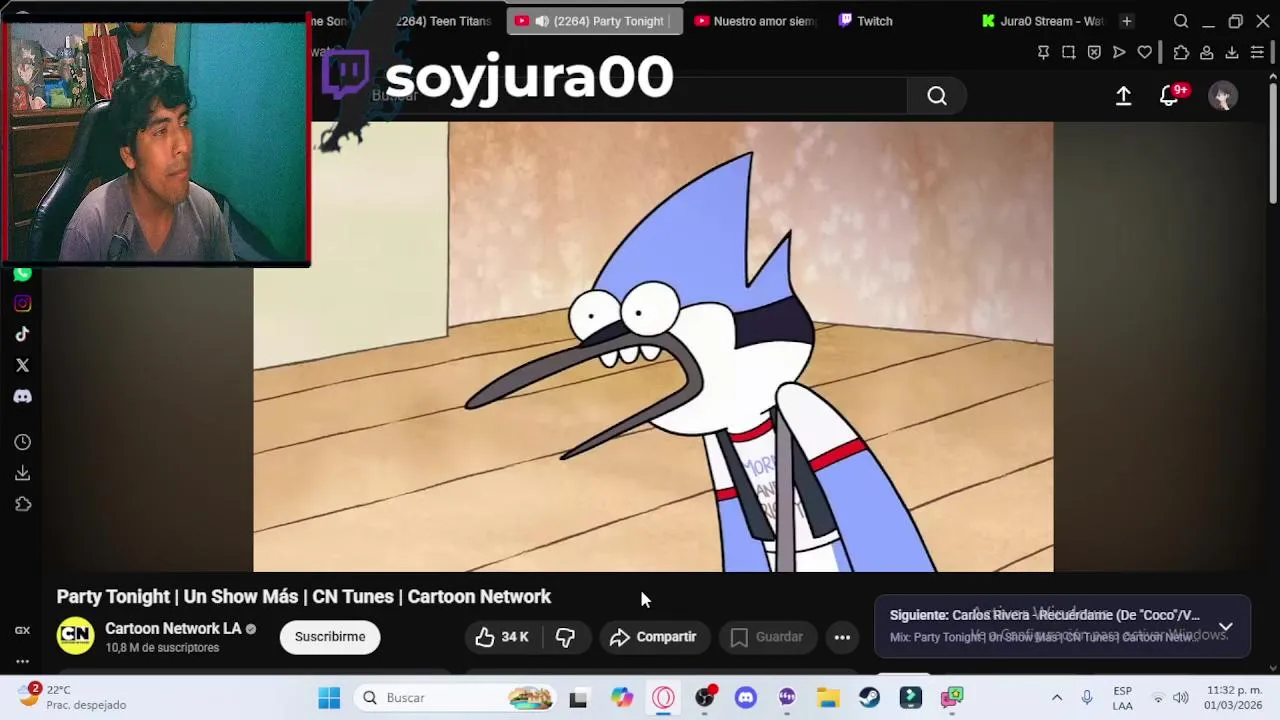Image resolution: width=1280 pixels, height=720 pixels.
Task: Open File Explorer from the taskbar
Action: (x=828, y=698)
